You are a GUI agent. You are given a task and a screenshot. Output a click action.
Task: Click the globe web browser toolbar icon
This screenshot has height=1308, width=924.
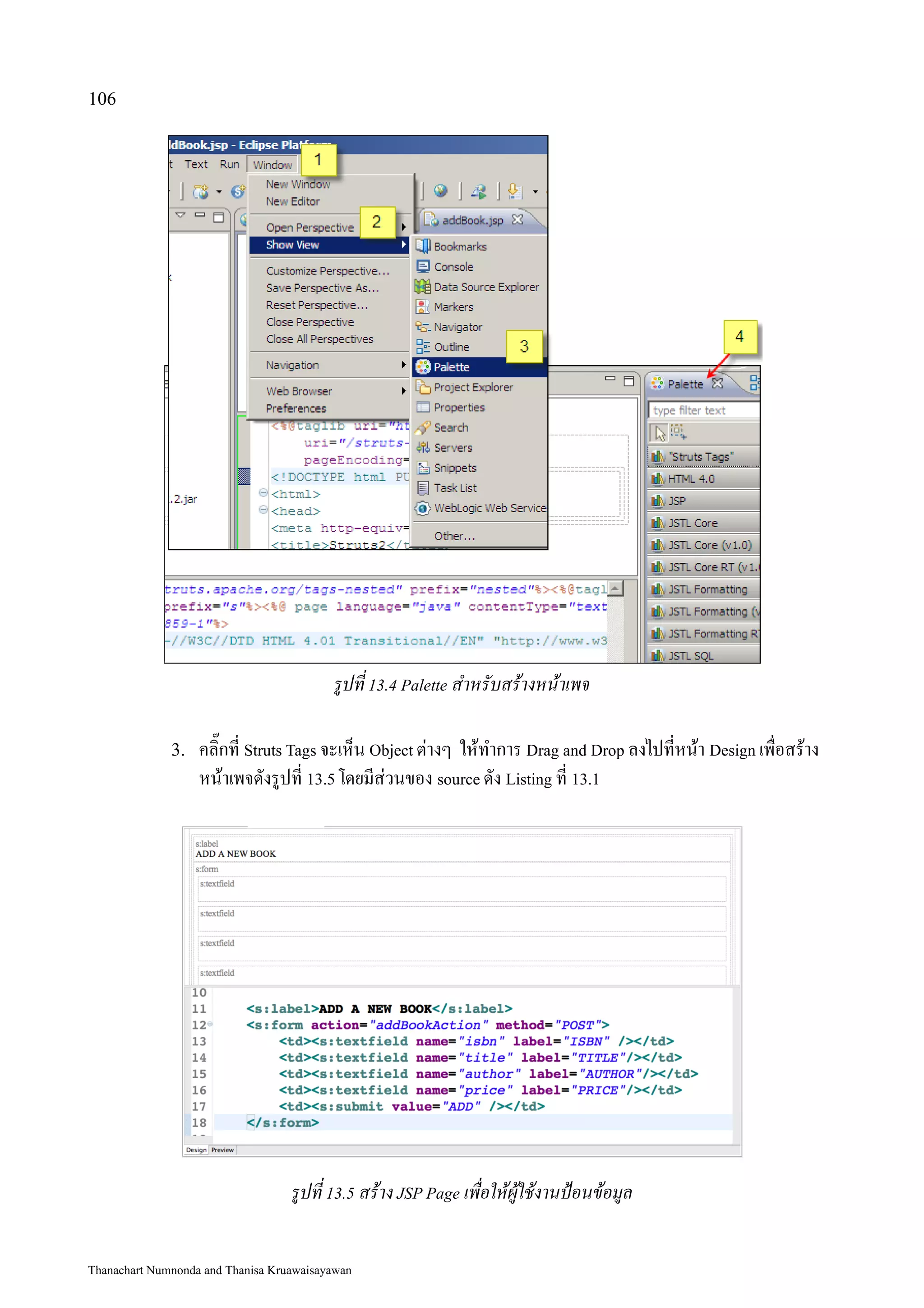pyautogui.click(x=440, y=191)
